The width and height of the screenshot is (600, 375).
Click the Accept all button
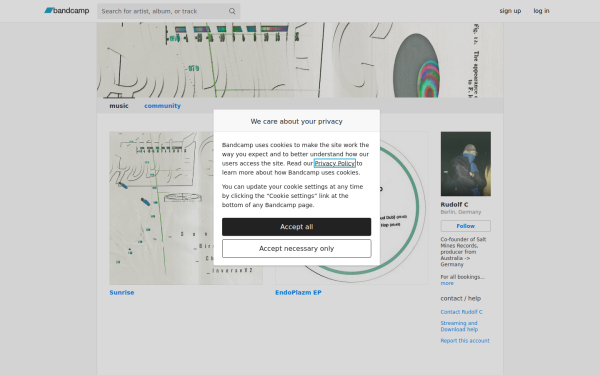(x=297, y=227)
